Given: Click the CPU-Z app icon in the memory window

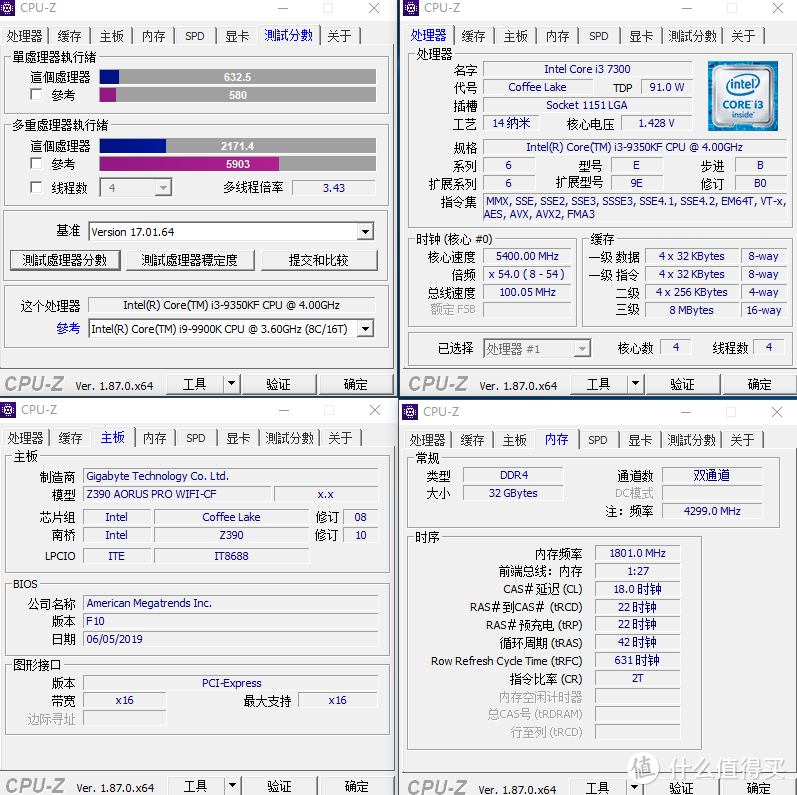Looking at the screenshot, I should [x=410, y=412].
